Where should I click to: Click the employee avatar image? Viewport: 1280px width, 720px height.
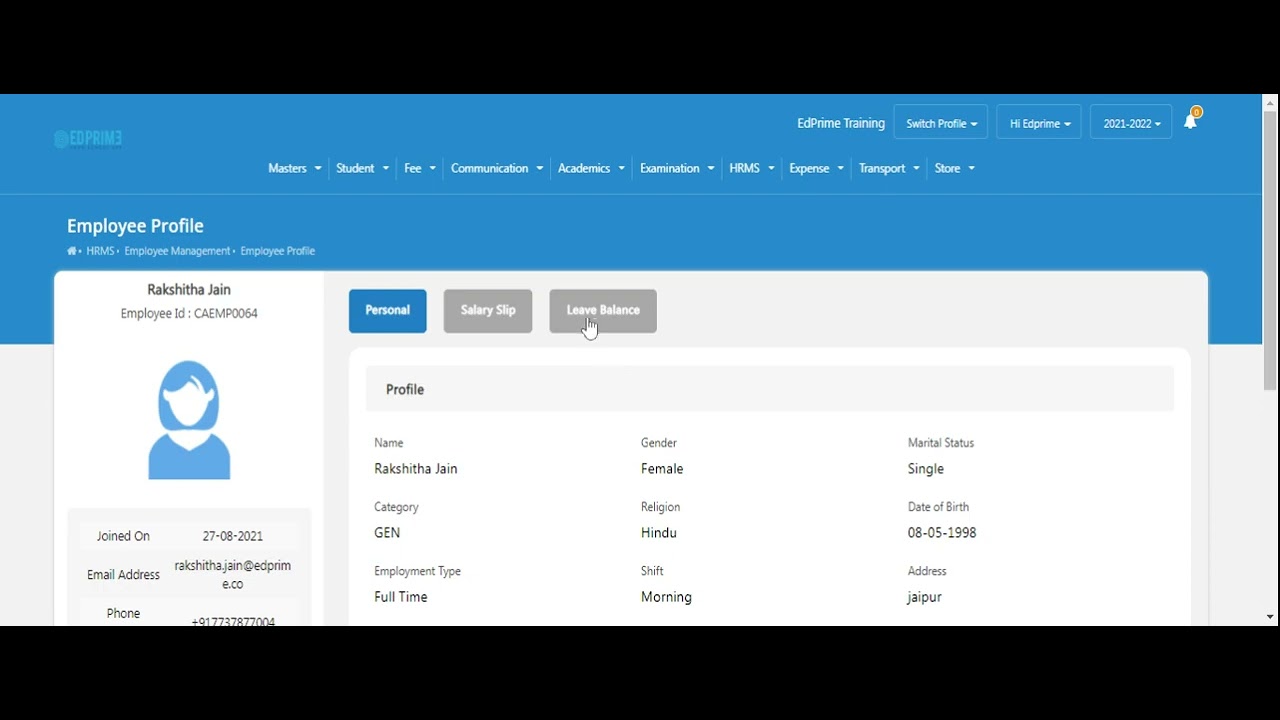coord(189,420)
